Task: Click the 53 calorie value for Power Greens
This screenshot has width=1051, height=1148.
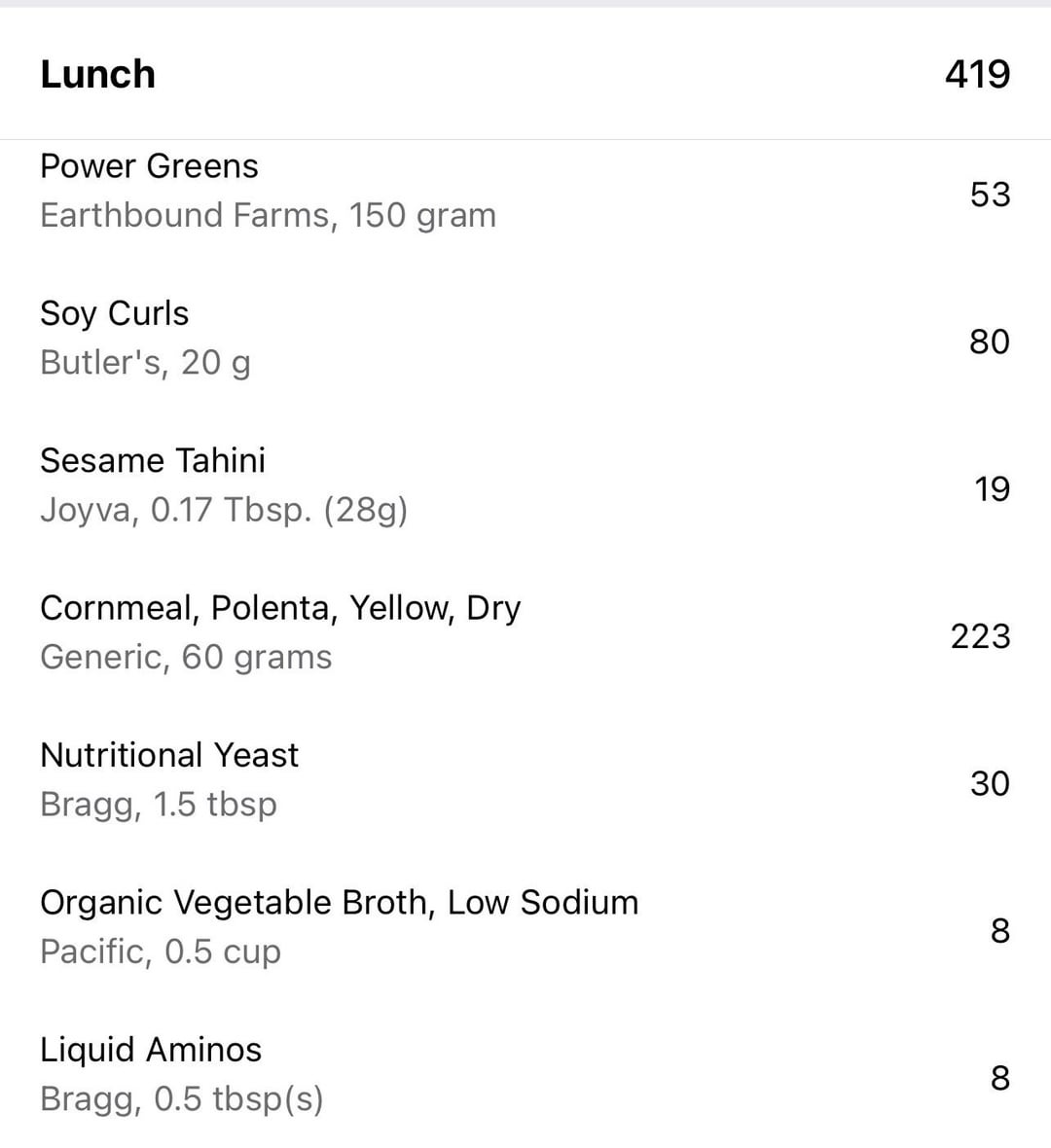Action: pyautogui.click(x=990, y=195)
